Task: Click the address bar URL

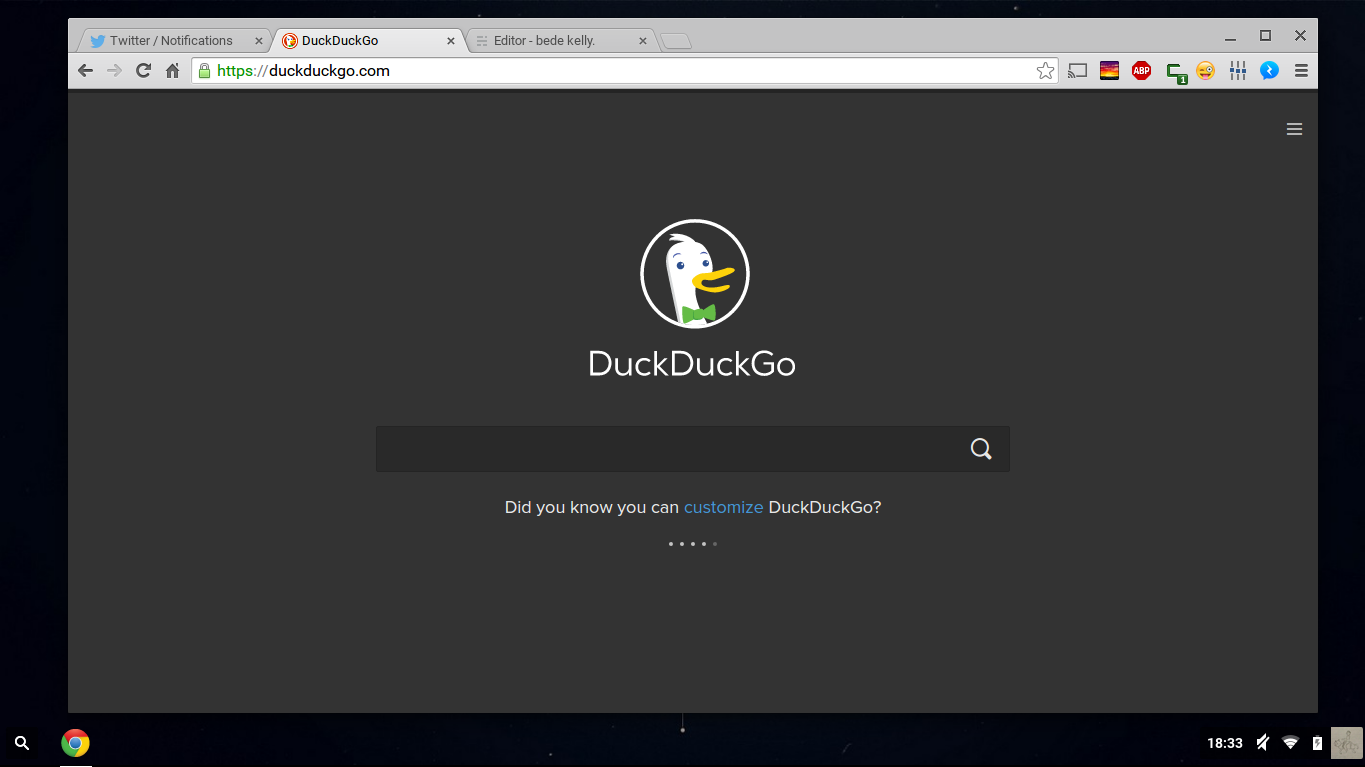Action: click(303, 71)
